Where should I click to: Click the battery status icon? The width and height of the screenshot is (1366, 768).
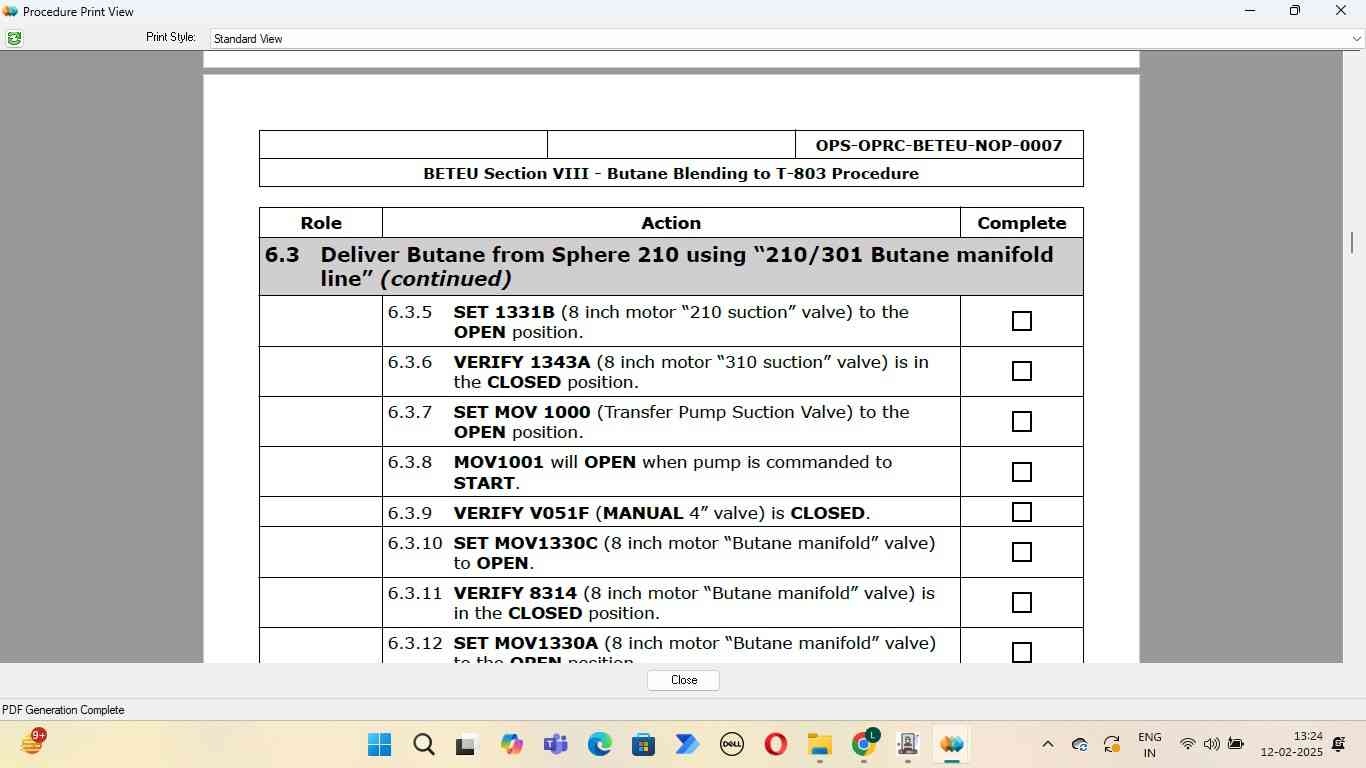point(1236,744)
